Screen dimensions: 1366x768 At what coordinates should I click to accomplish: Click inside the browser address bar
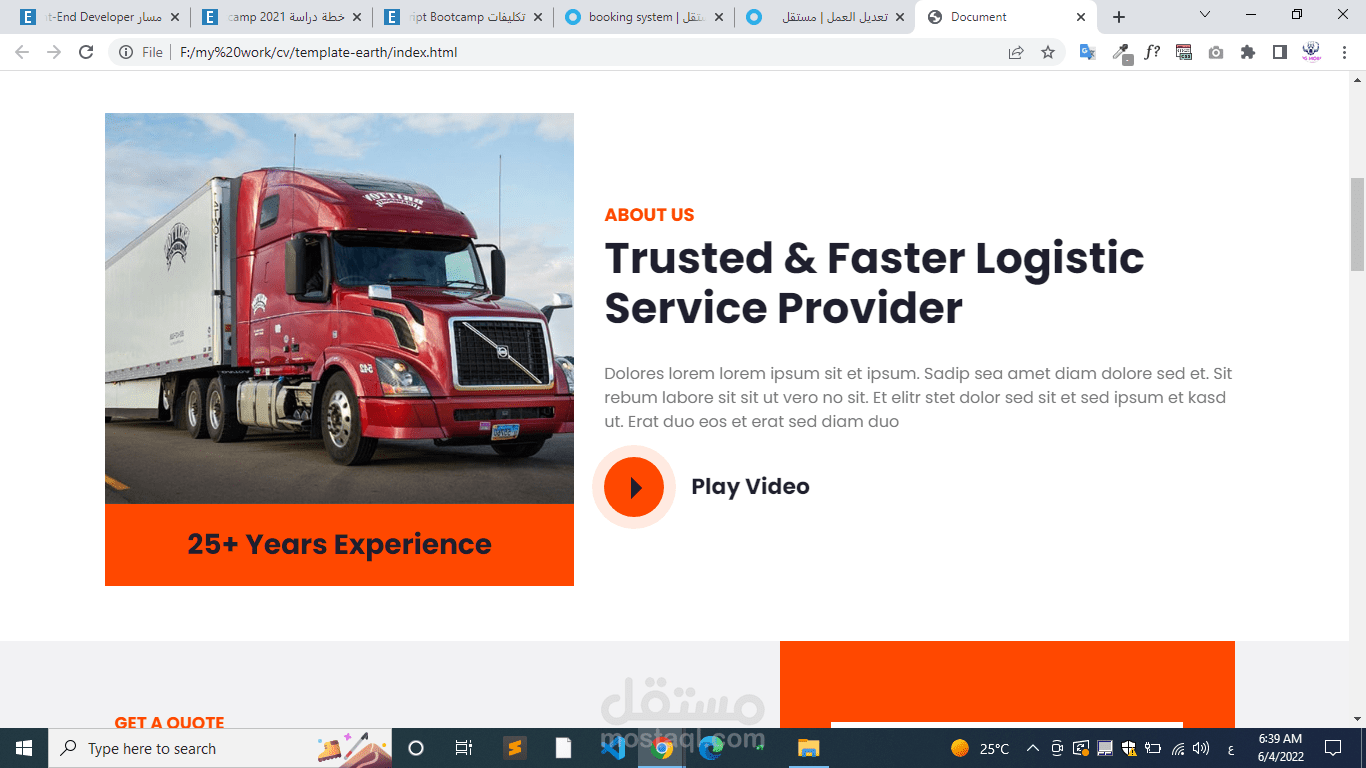tap(400, 52)
